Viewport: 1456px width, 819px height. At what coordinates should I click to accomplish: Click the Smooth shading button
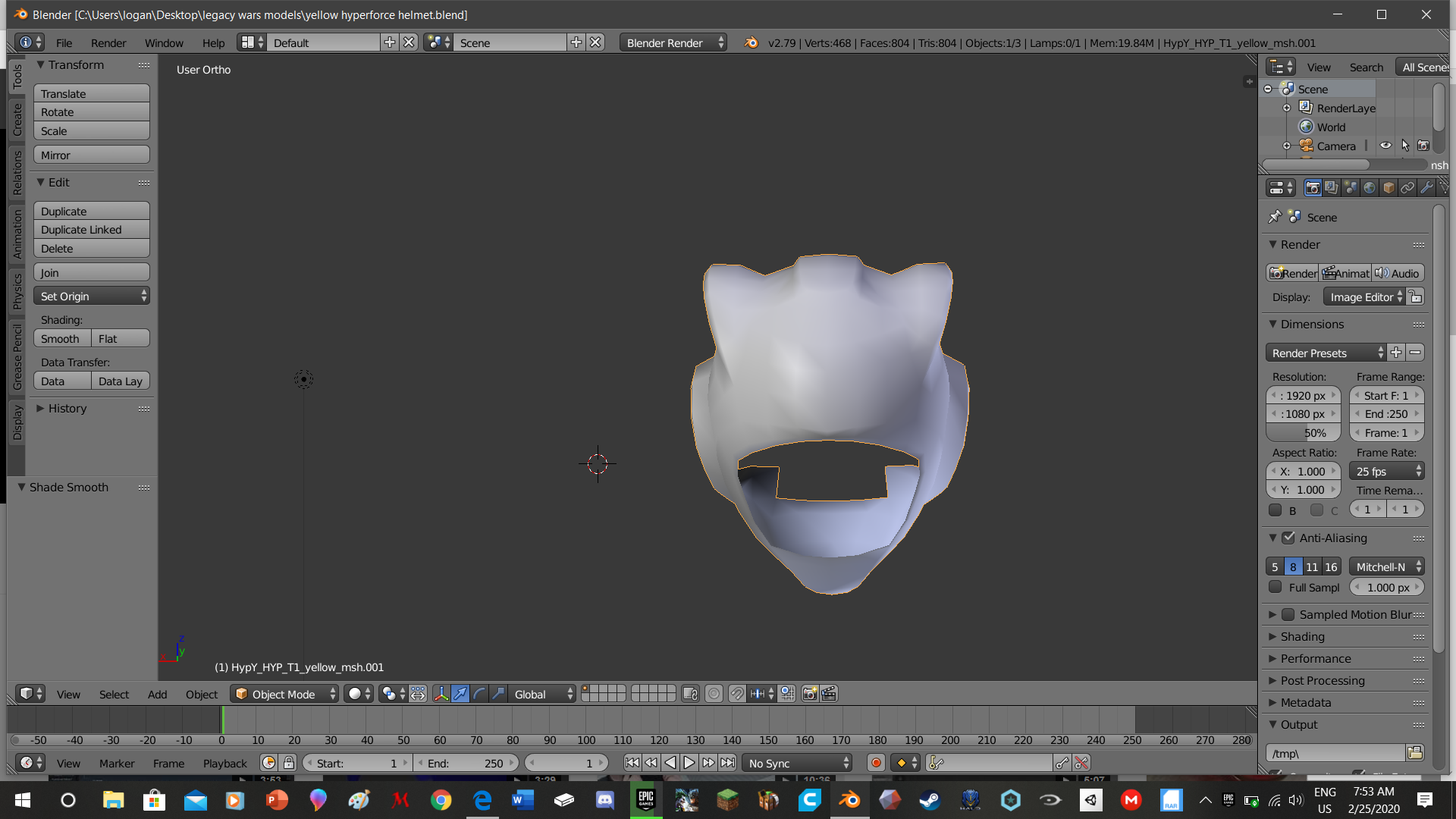[x=61, y=338]
